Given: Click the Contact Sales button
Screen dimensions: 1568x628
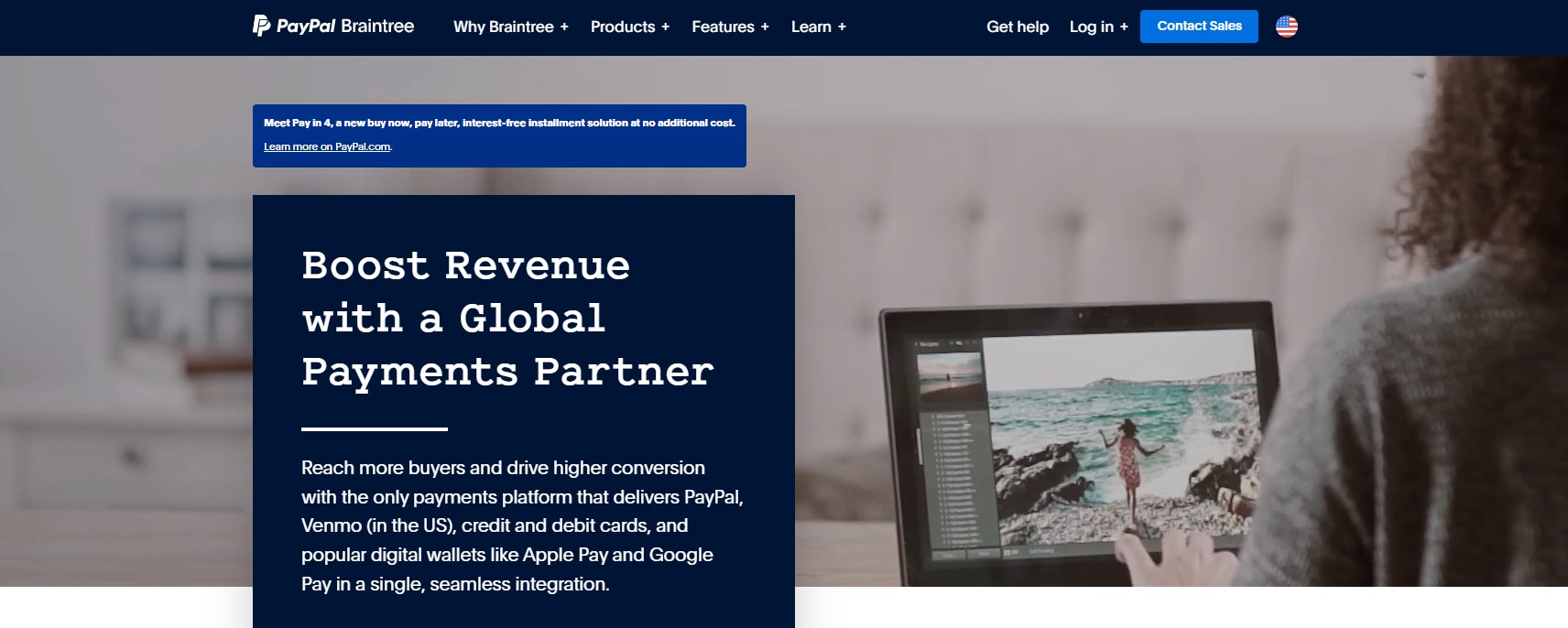Looking at the screenshot, I should click(1199, 27).
